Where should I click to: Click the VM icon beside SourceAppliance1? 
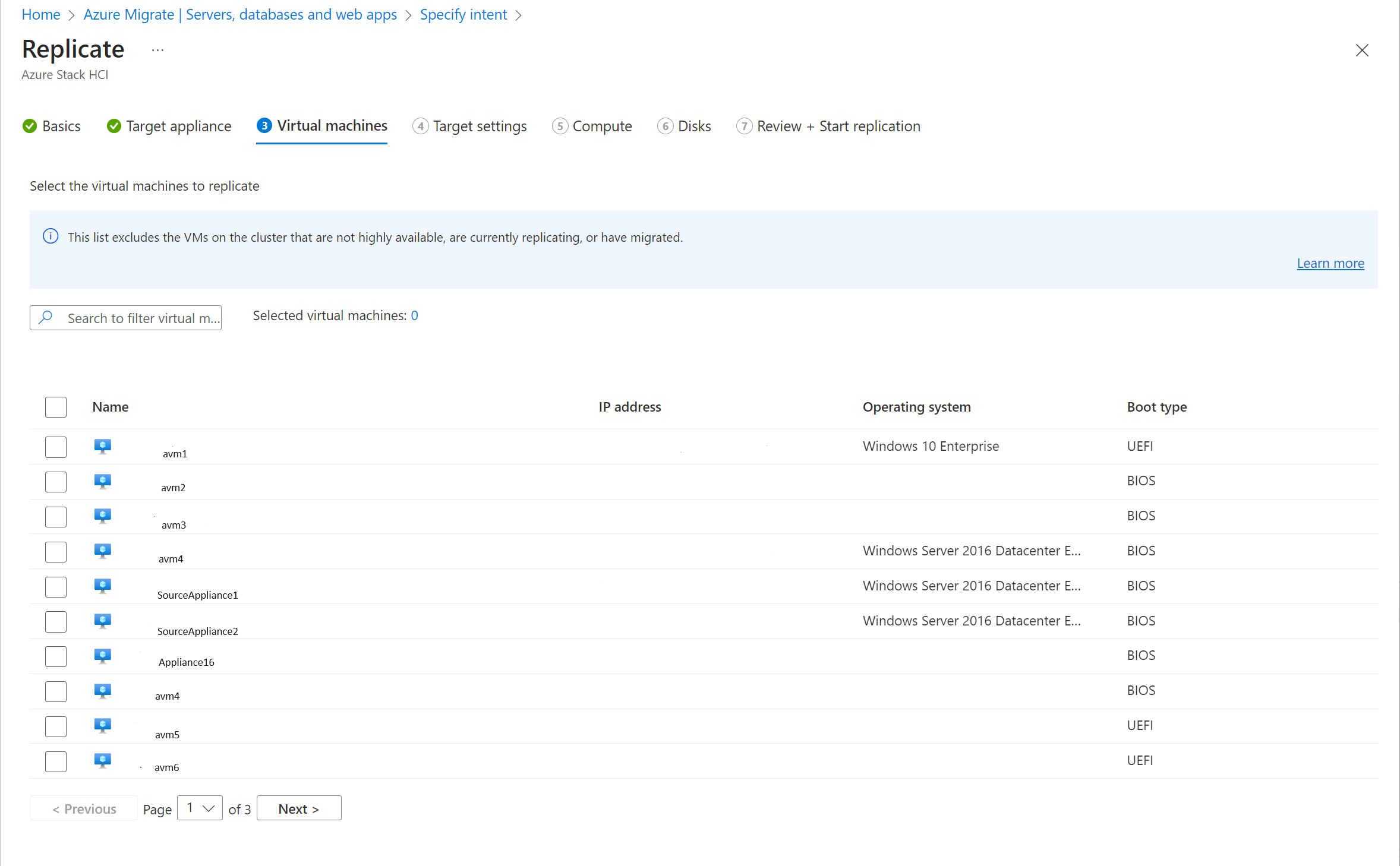click(x=103, y=586)
